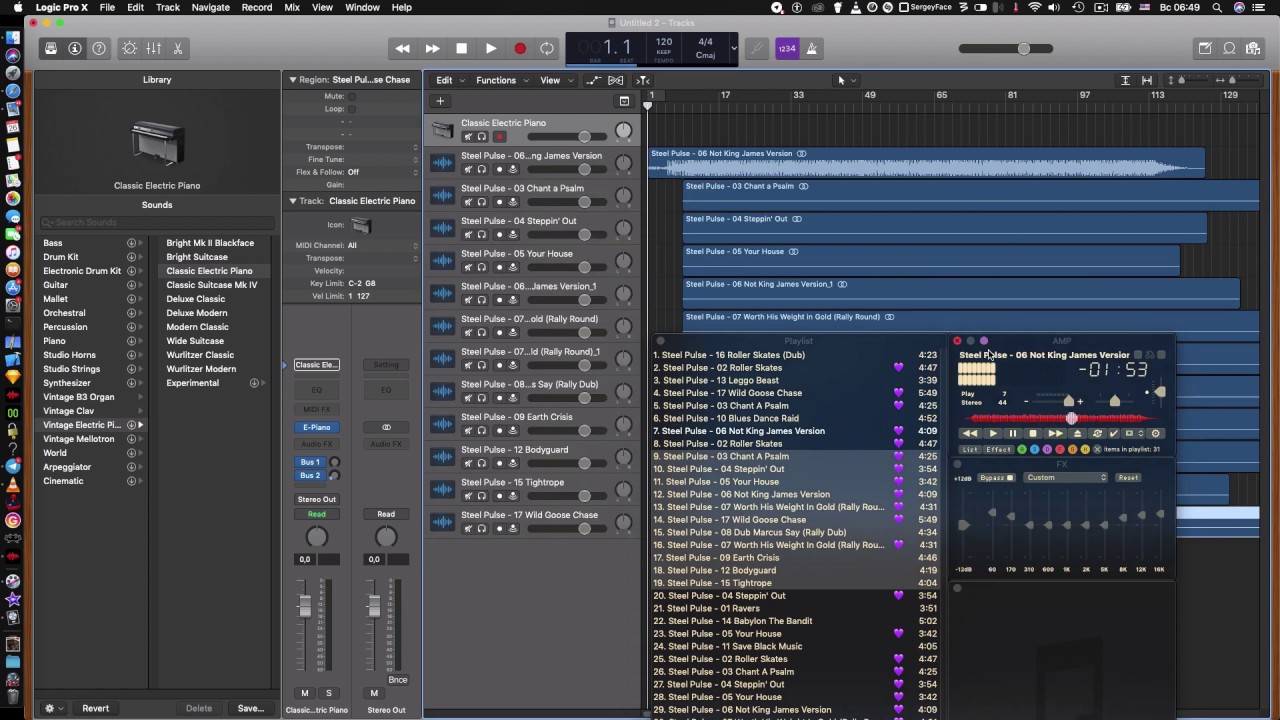Open the Flex & Follow Off dropdown

click(384, 172)
